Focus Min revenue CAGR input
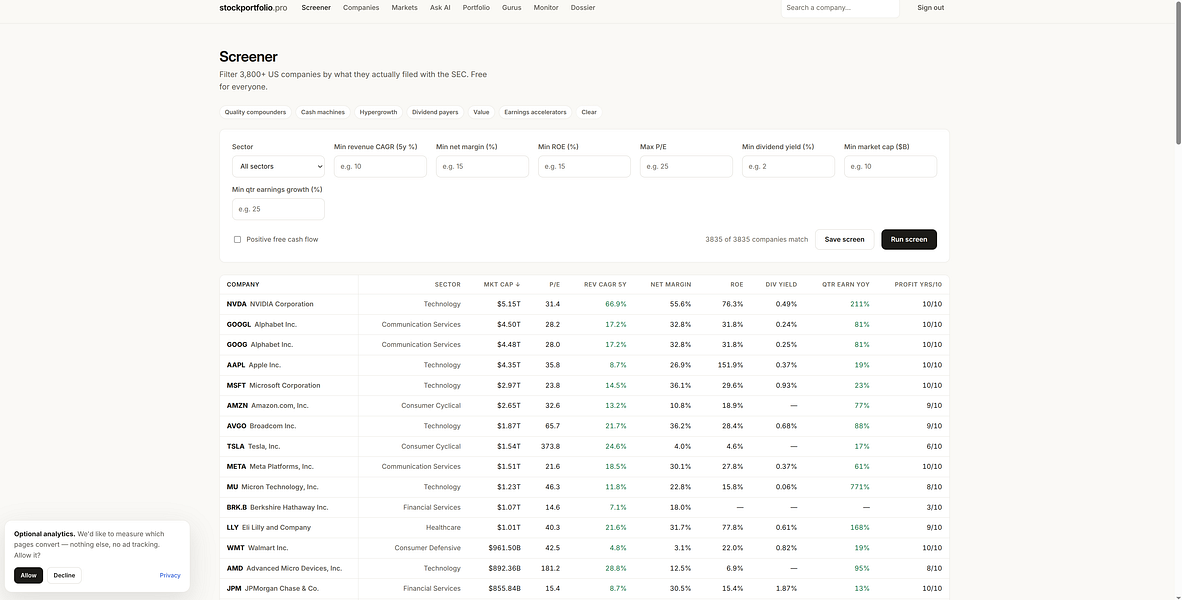This screenshot has width=1182, height=600. (x=380, y=167)
